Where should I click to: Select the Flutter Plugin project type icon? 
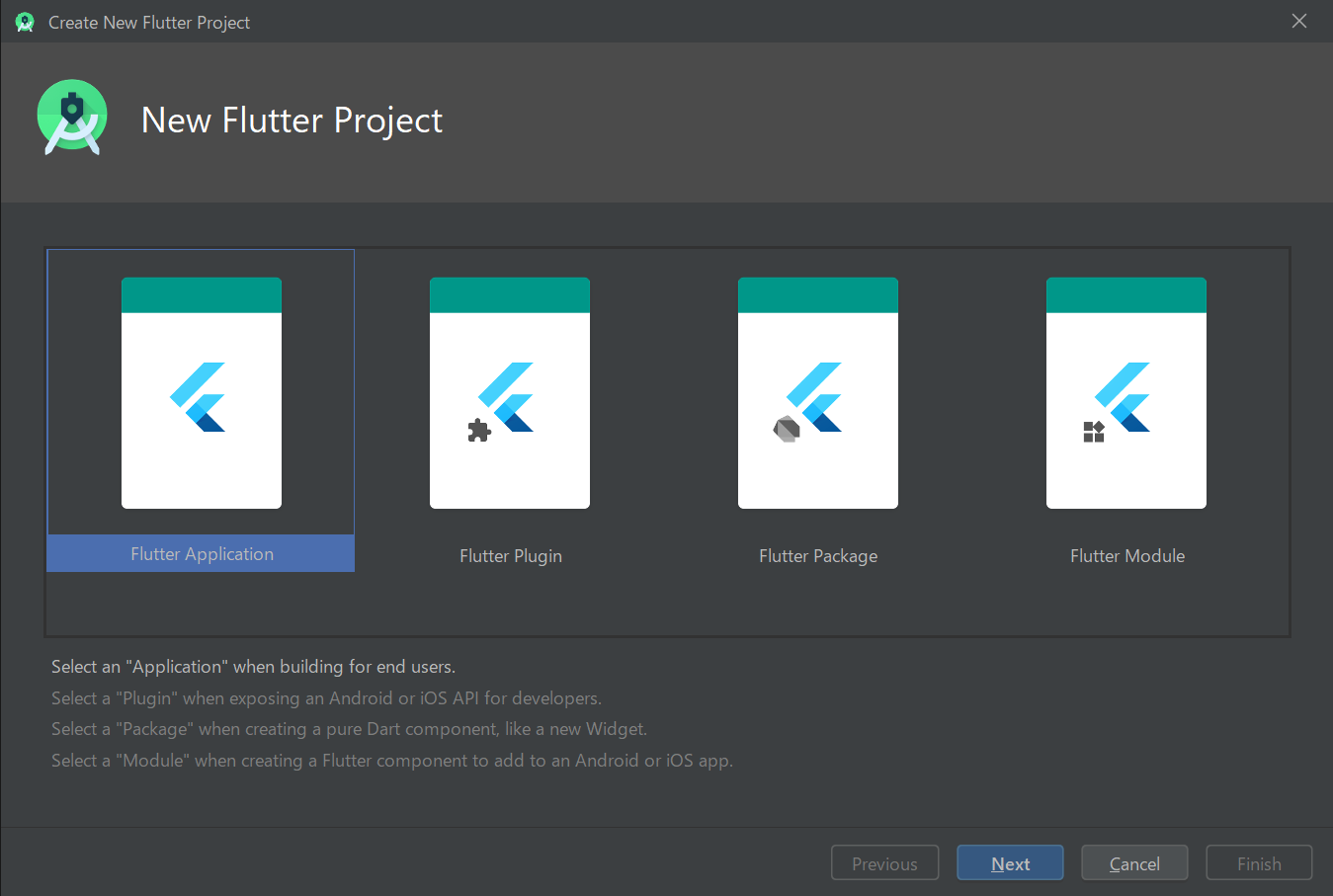[x=509, y=392]
